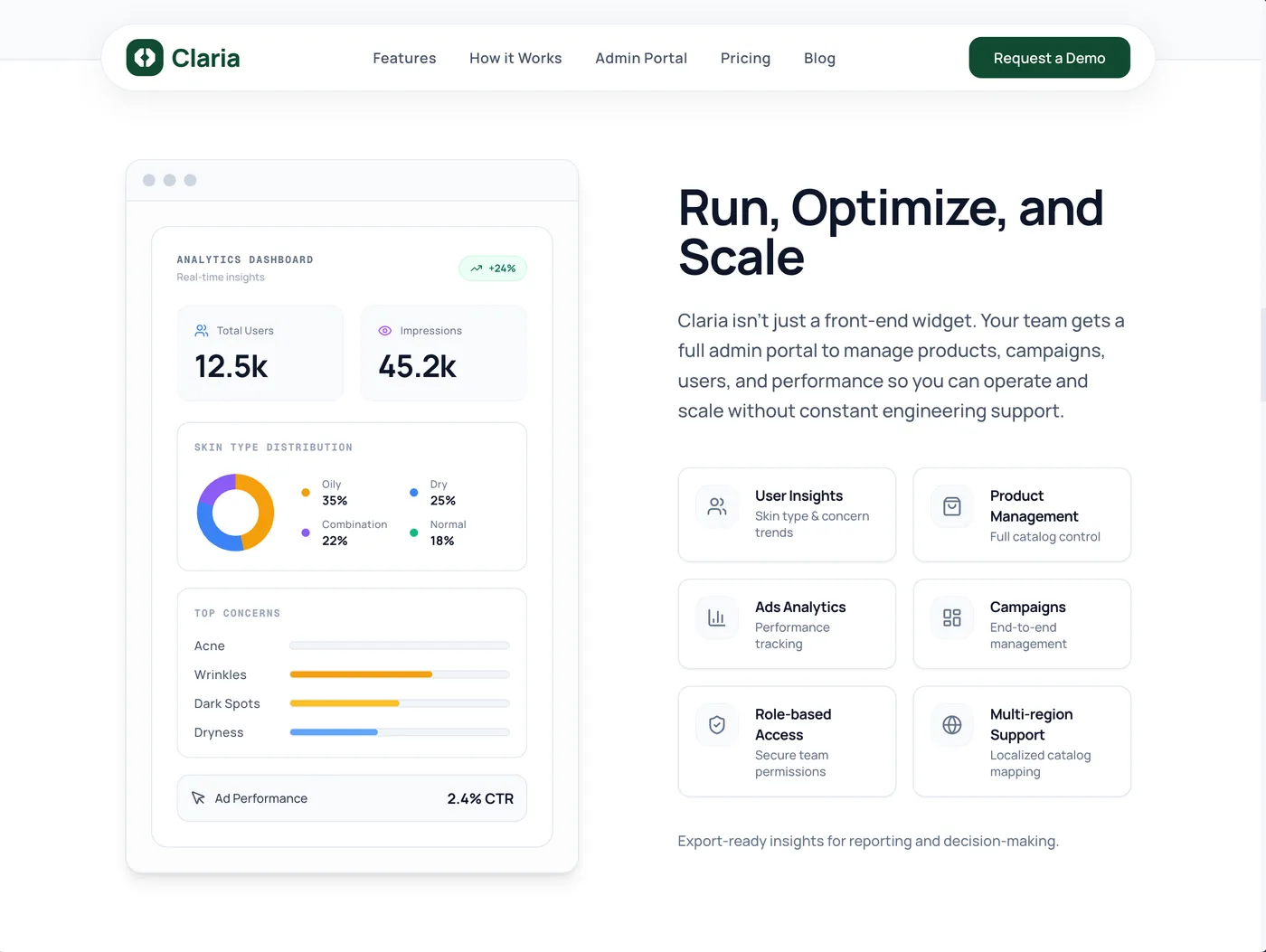Open the Blog nav link
Image resolution: width=1266 pixels, height=952 pixels.
click(x=819, y=58)
